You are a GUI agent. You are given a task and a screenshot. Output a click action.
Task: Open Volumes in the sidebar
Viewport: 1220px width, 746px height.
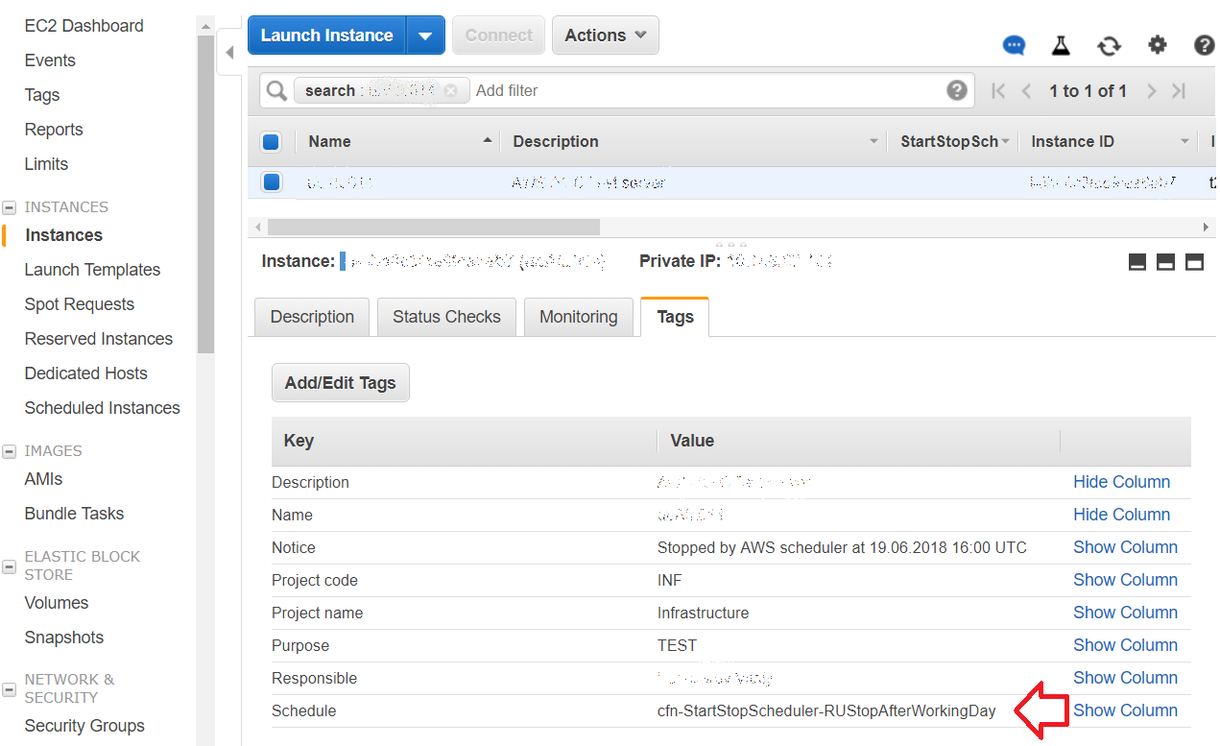click(56, 604)
